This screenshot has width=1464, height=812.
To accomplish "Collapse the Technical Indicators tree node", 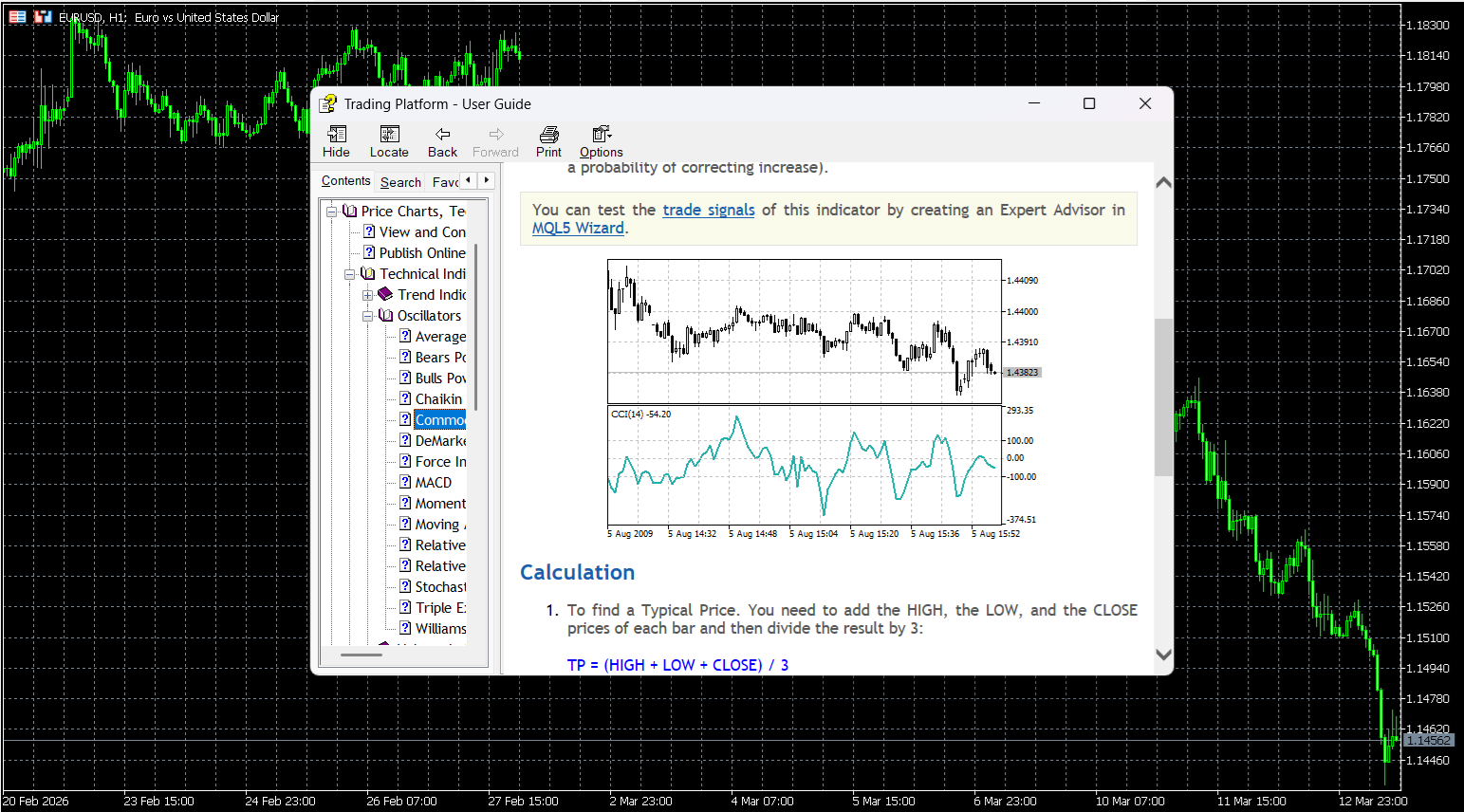I will tap(350, 274).
